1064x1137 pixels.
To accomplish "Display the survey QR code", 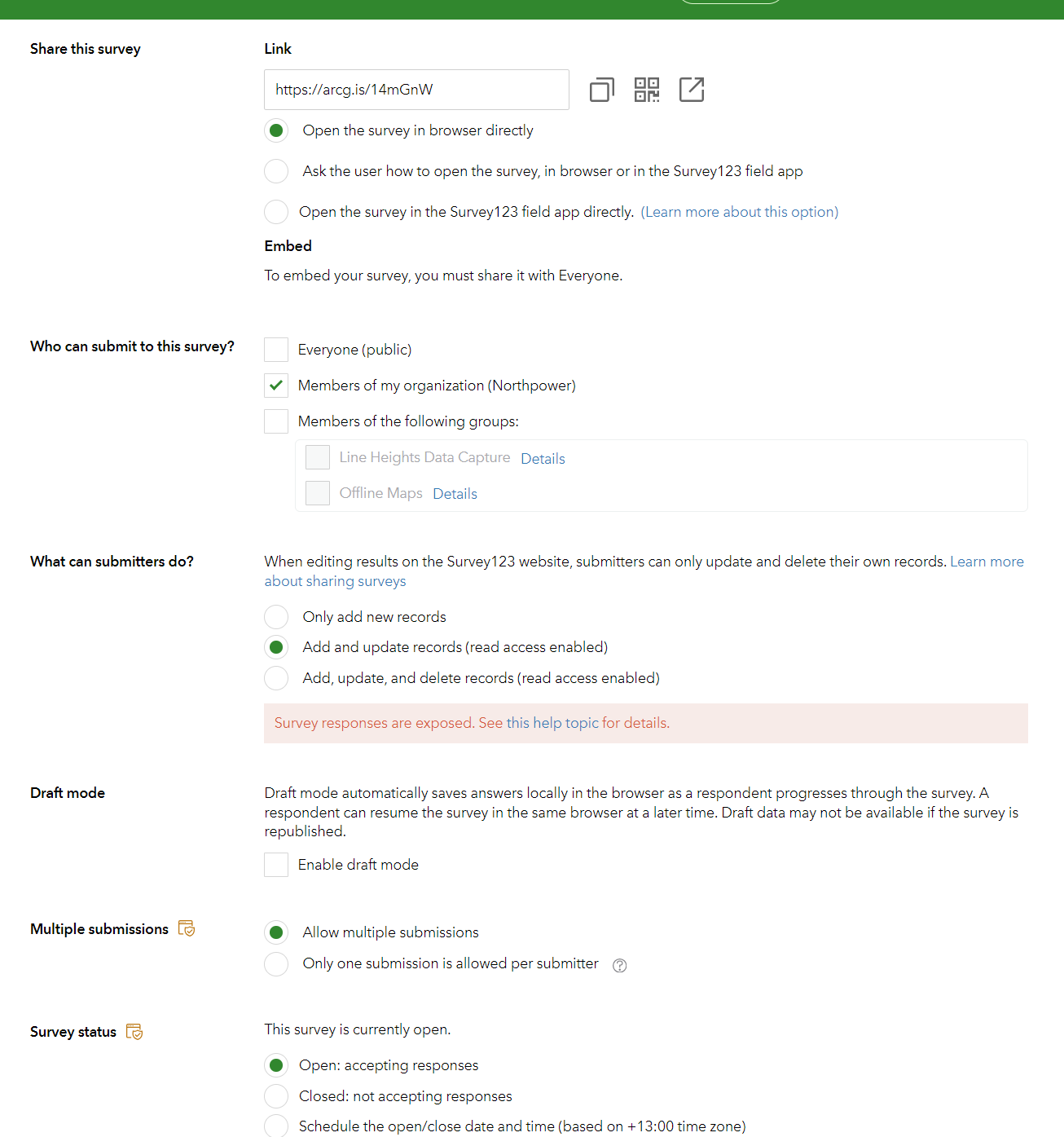I will 646,90.
